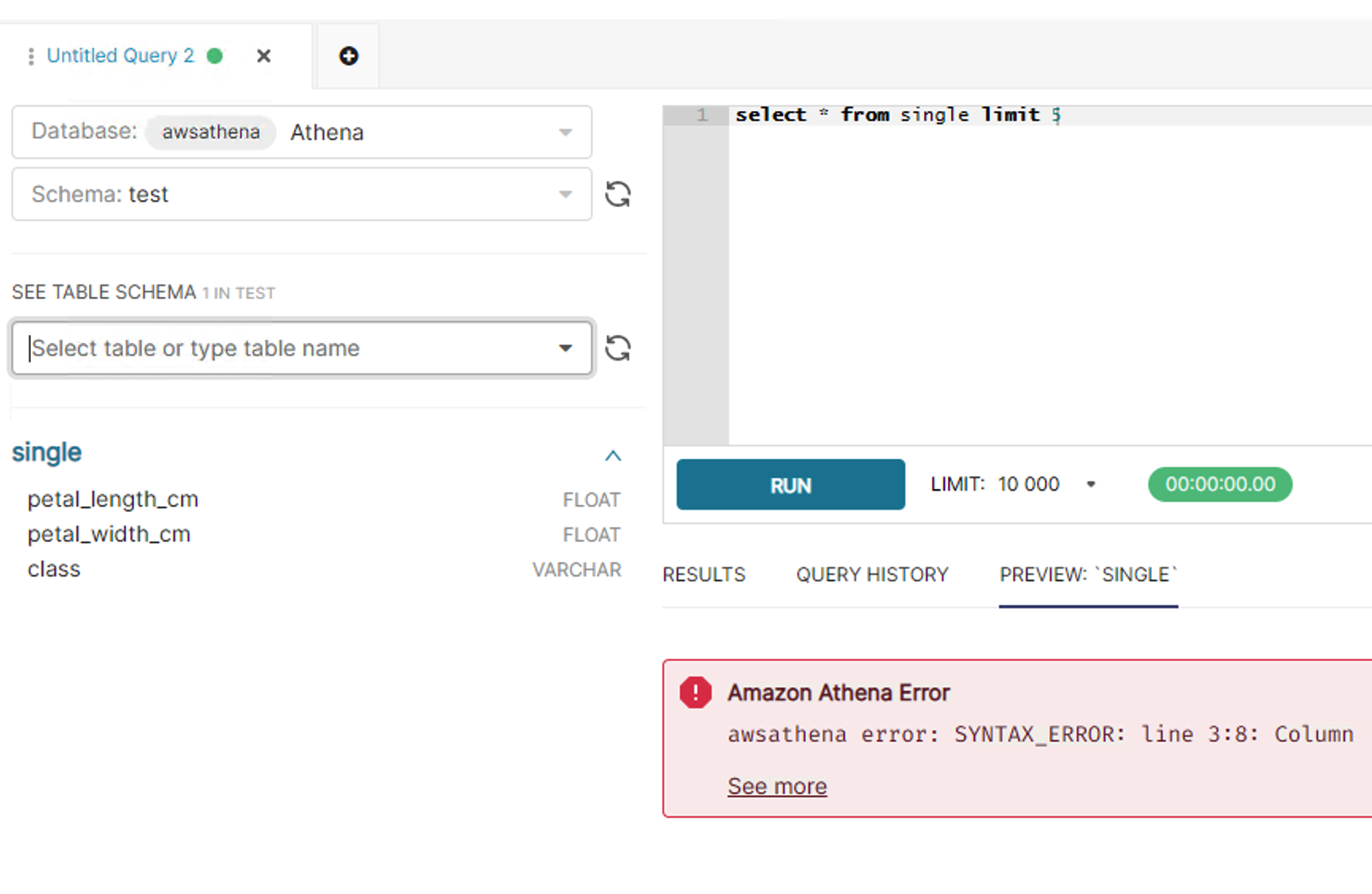Open the LIMIT 10 000 dropdown
1372x894 pixels.
(1092, 484)
